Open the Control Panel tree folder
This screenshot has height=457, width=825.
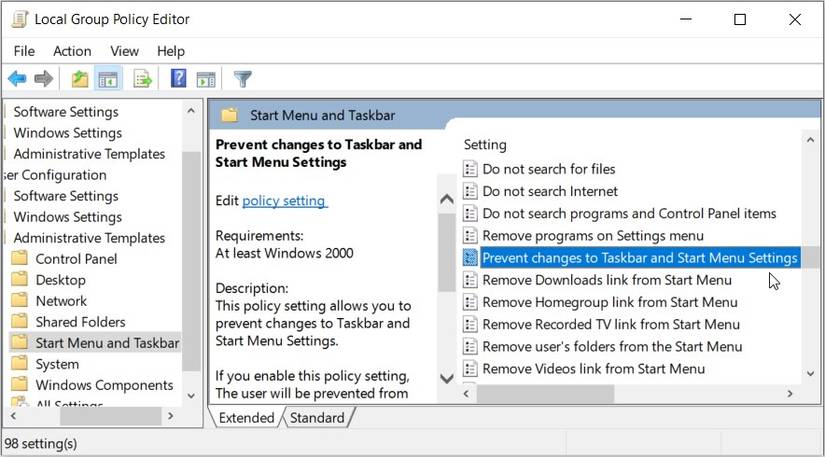click(76, 259)
